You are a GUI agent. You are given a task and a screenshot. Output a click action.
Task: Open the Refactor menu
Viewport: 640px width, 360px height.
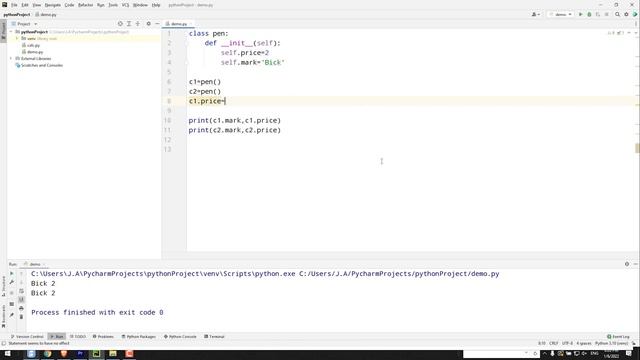[86, 5]
